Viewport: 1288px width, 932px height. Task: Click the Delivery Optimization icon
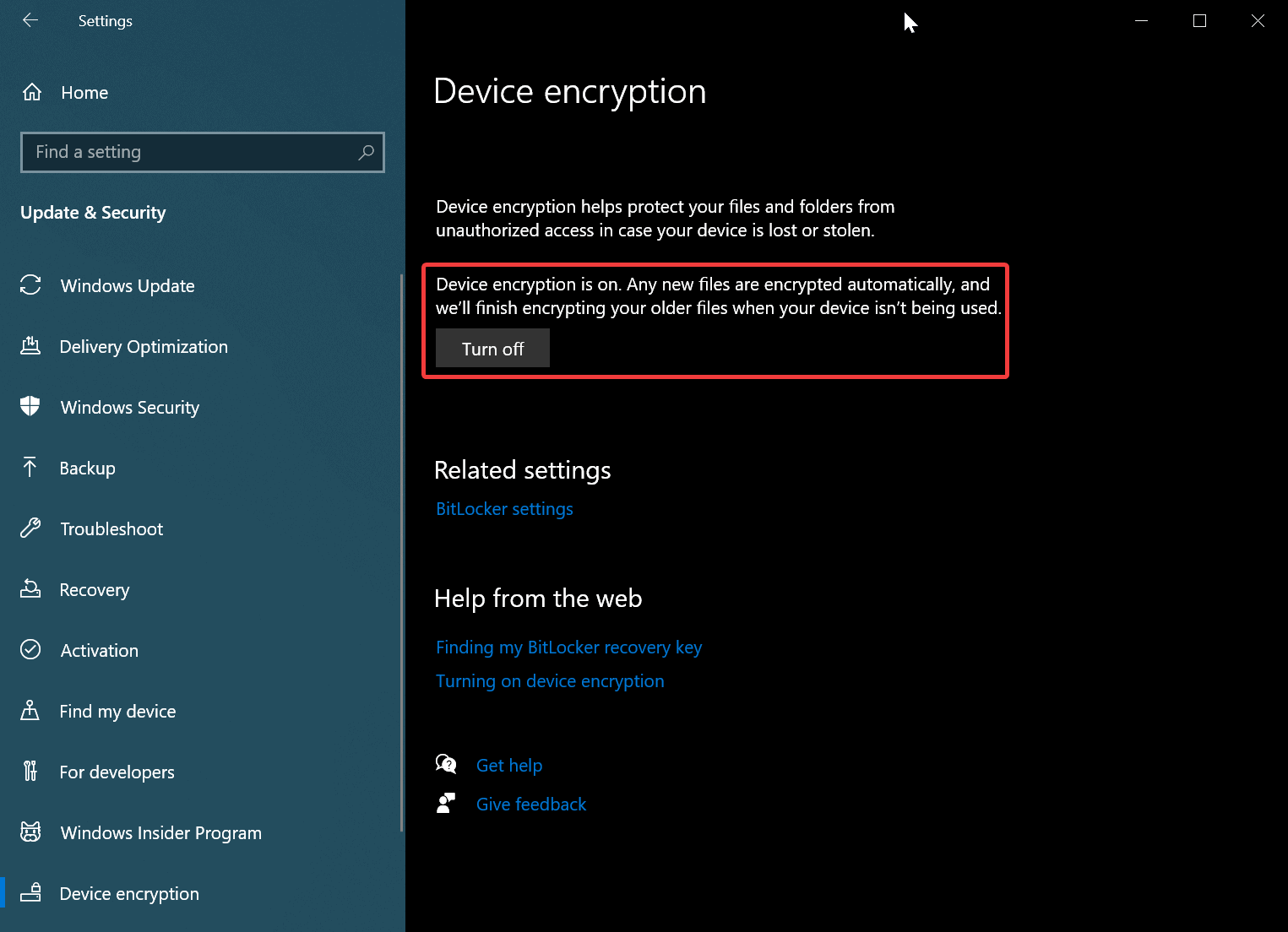point(30,346)
